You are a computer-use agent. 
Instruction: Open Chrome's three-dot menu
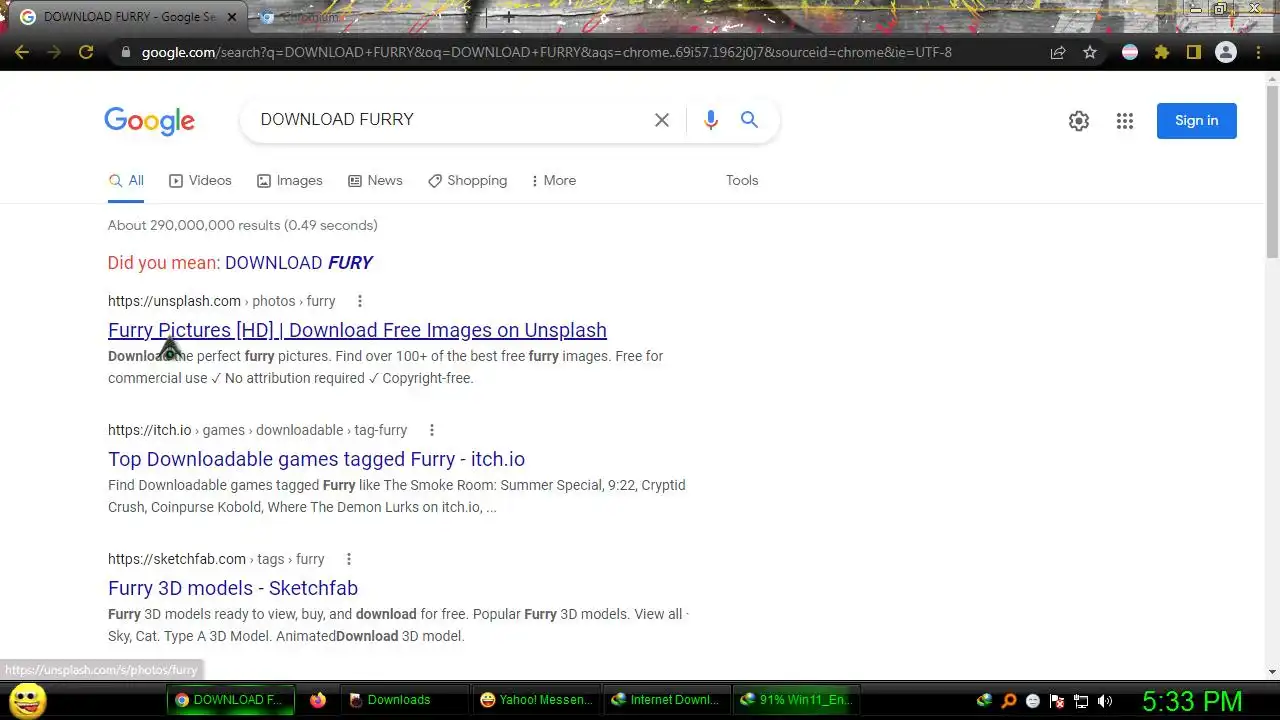point(1258,52)
